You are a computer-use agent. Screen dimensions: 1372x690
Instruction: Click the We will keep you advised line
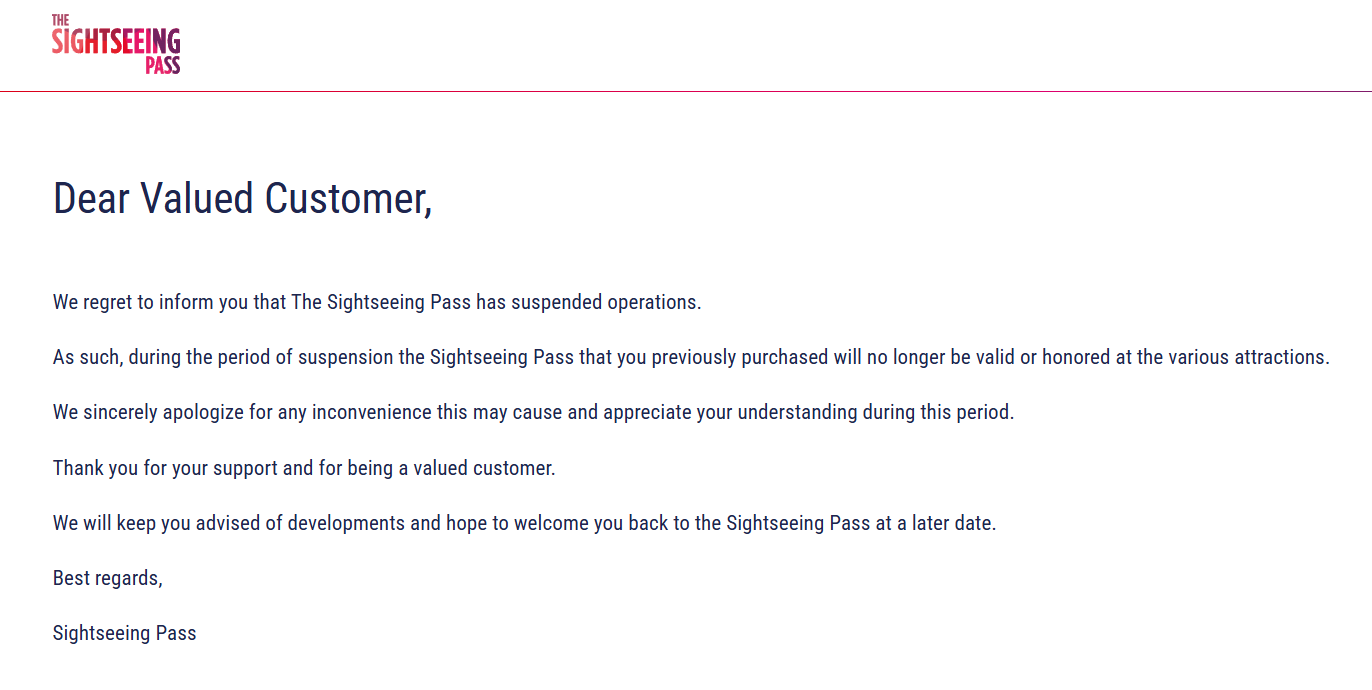pyautogui.click(x=525, y=523)
